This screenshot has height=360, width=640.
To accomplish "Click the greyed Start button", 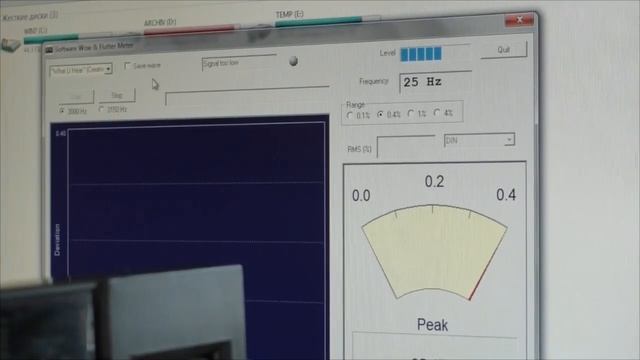I will tap(76, 97).
